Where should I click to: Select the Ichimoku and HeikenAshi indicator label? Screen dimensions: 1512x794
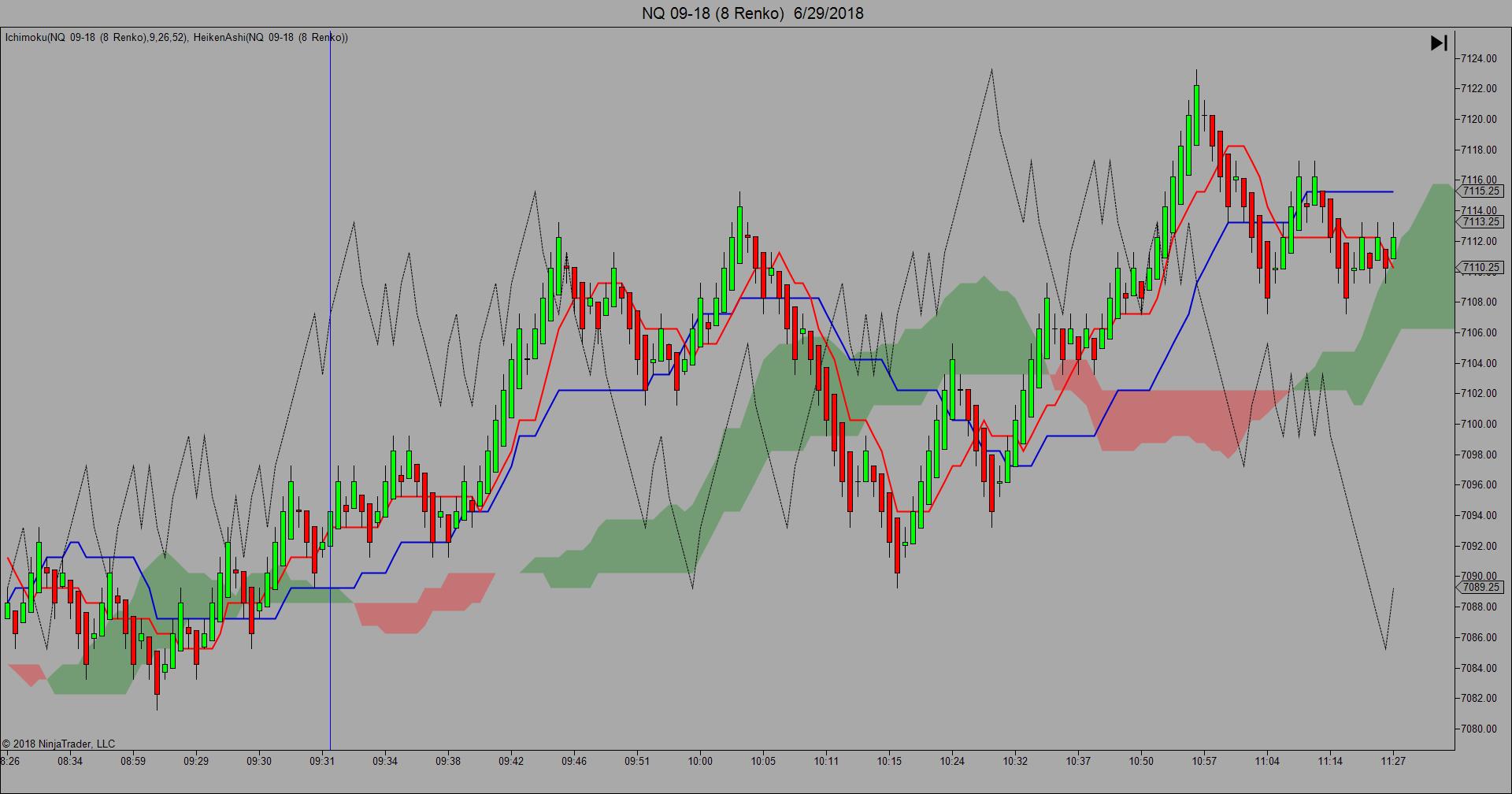pyautogui.click(x=176, y=37)
